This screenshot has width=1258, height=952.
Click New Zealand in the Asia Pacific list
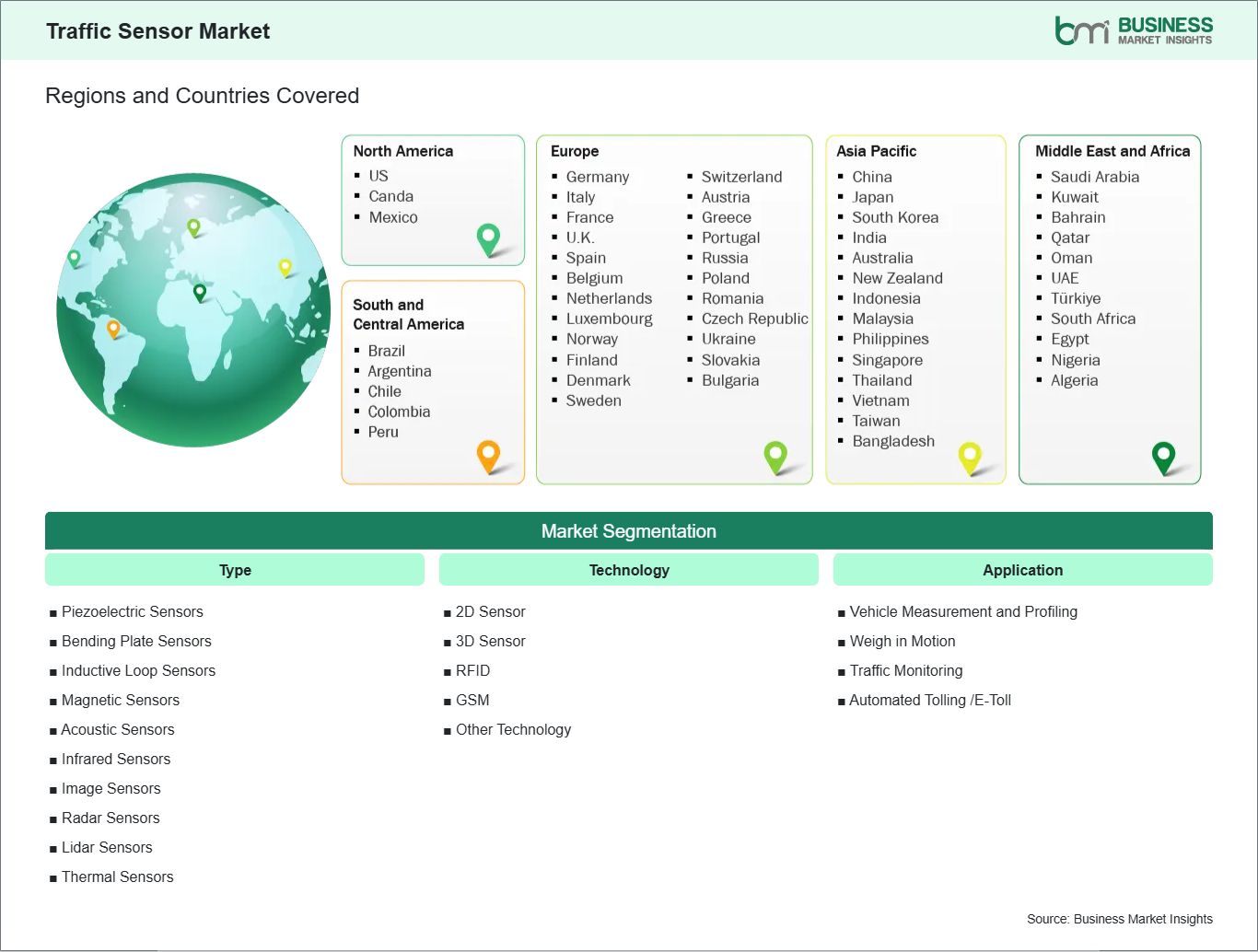tap(898, 278)
